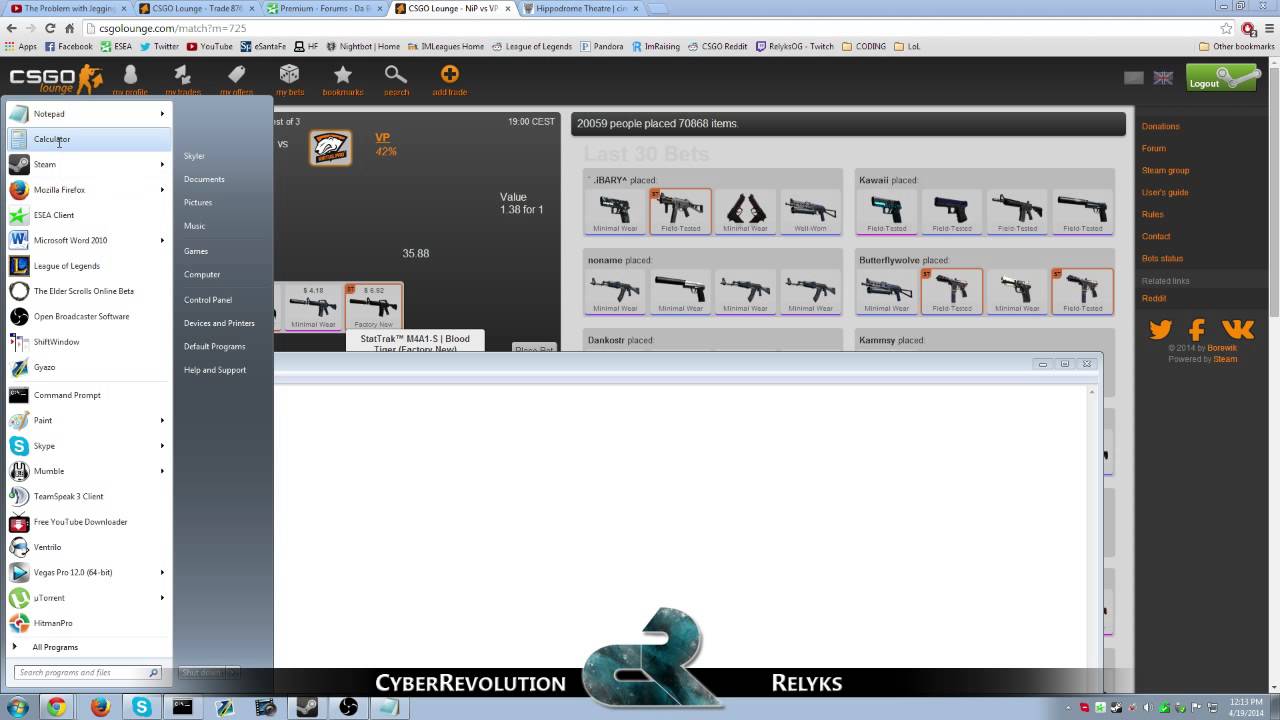The width and height of the screenshot is (1280, 720).
Task: Expand the Skype jump list arrow
Action: pos(162,446)
